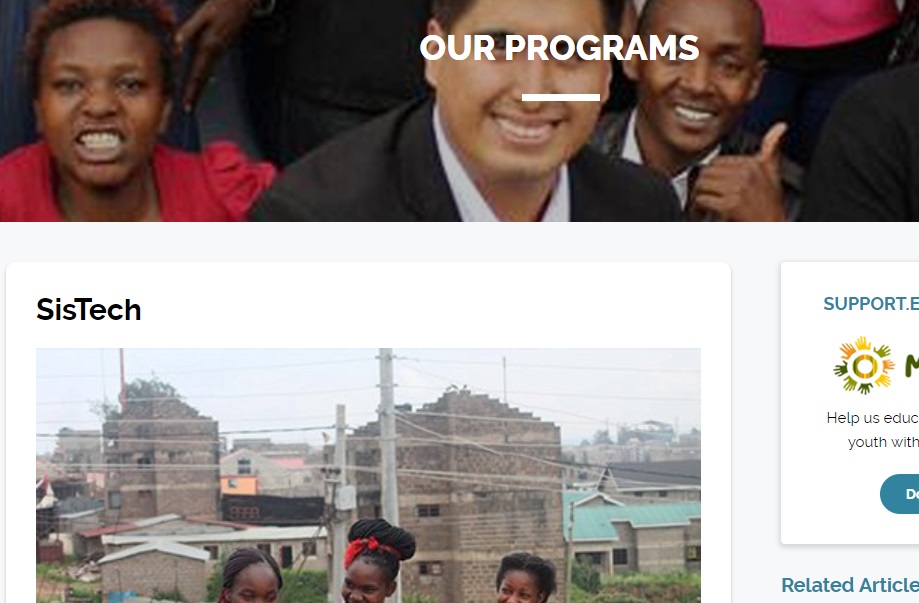Click the partially visible teal Donate button
The width and height of the screenshot is (919, 603).
click(900, 494)
